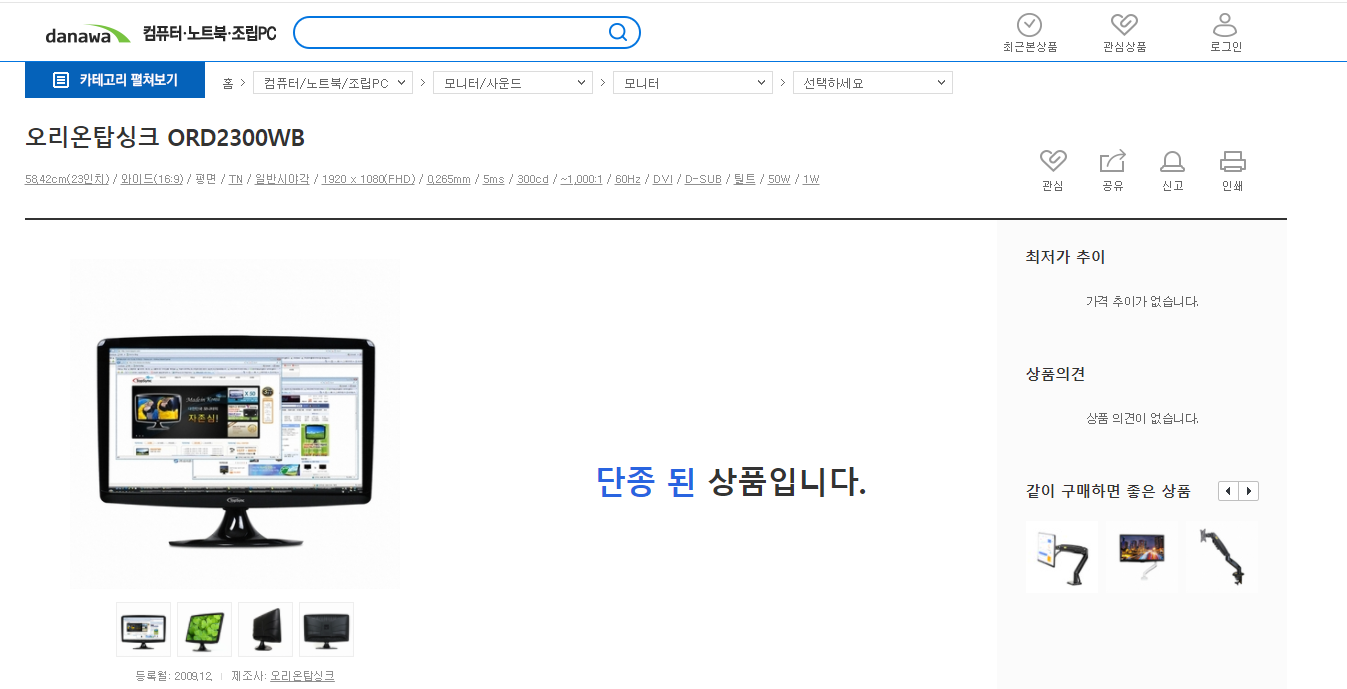Click the DVI spec link
1347x689 pixels.
pos(663,179)
